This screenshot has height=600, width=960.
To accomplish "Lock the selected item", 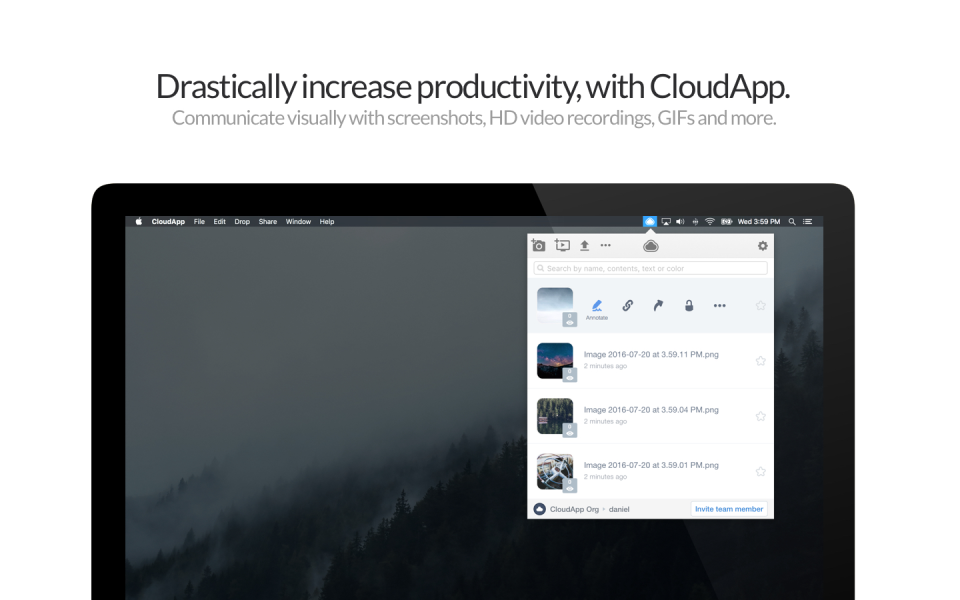I will [688, 305].
